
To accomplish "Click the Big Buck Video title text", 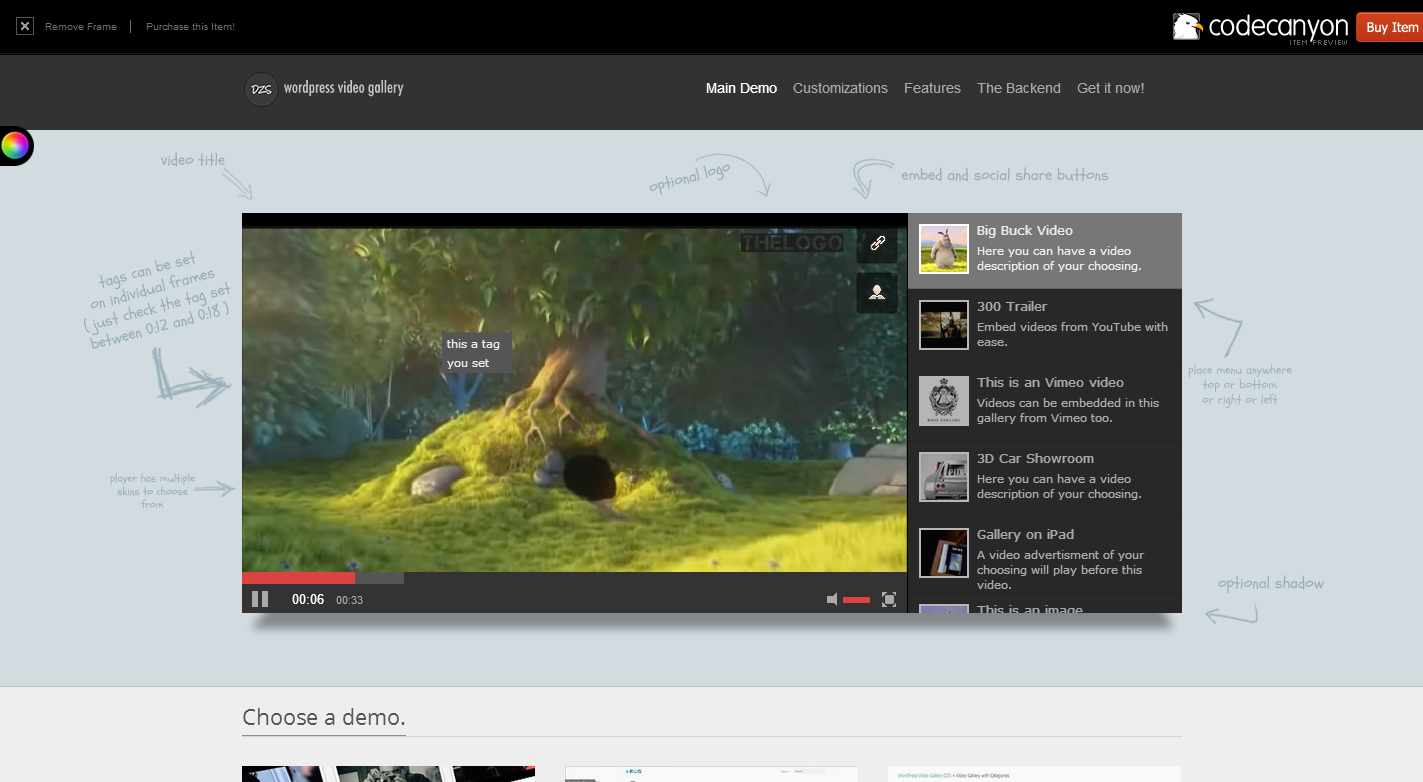I will [x=1025, y=231].
